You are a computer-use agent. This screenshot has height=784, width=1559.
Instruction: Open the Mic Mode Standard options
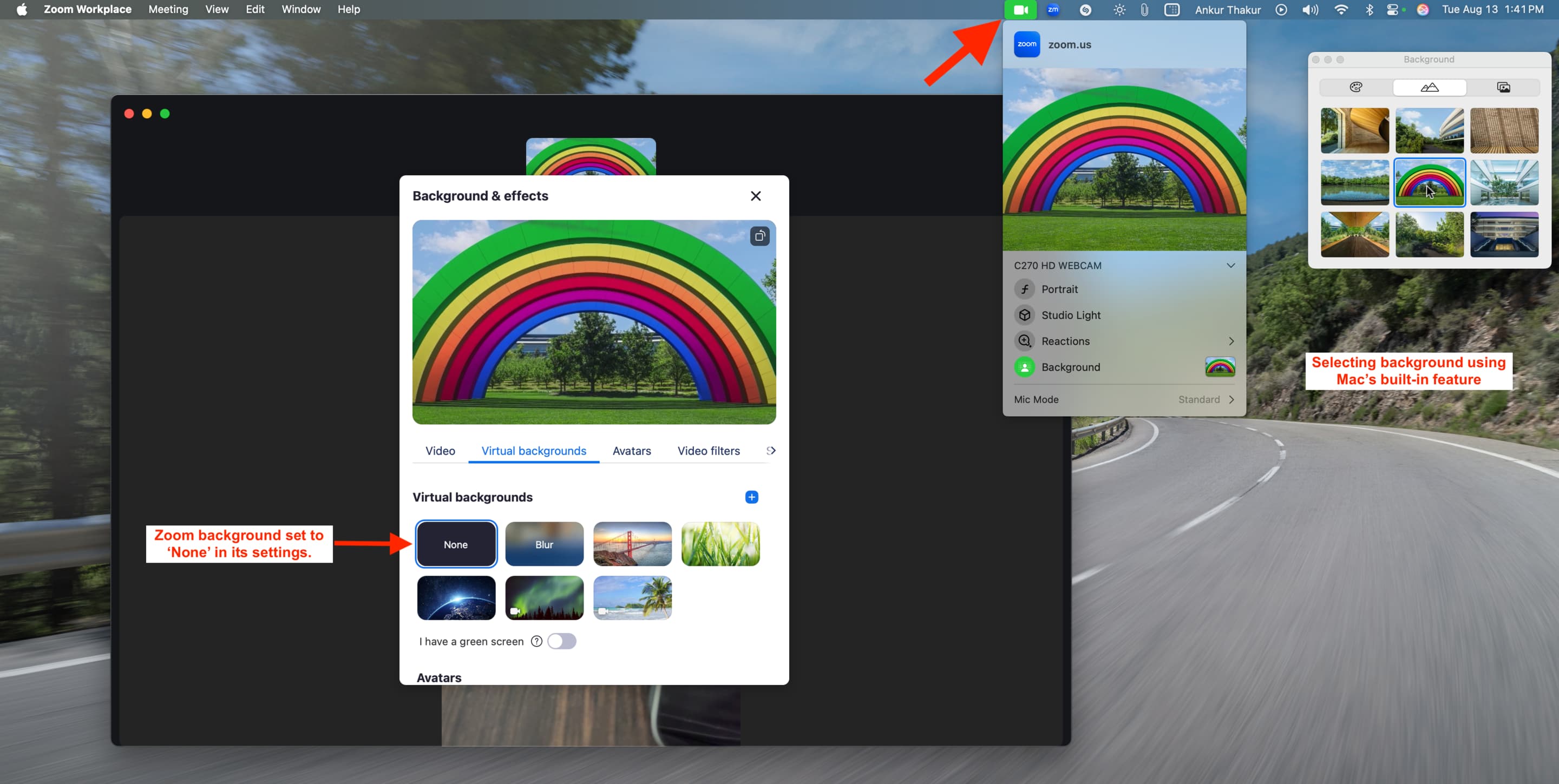[x=1206, y=399]
